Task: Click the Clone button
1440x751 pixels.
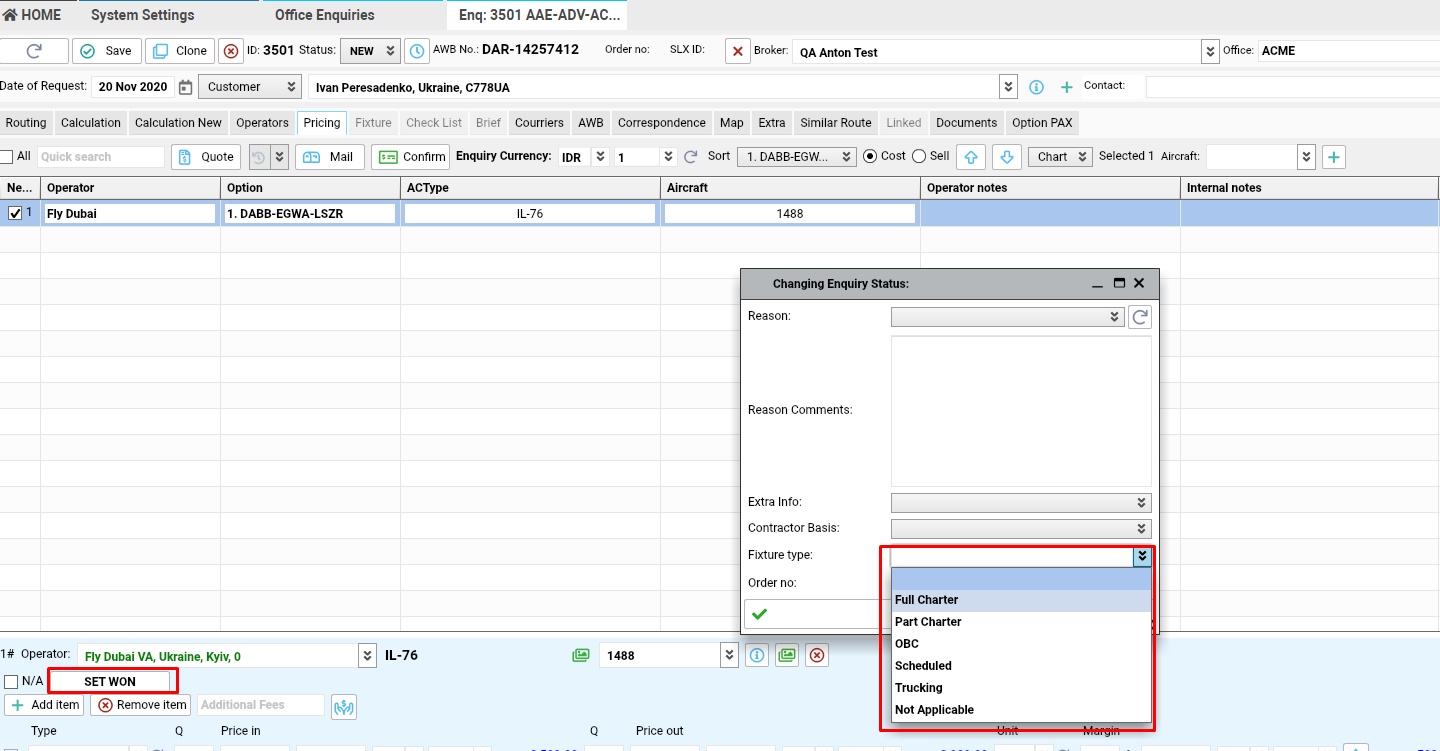Action: (180, 51)
